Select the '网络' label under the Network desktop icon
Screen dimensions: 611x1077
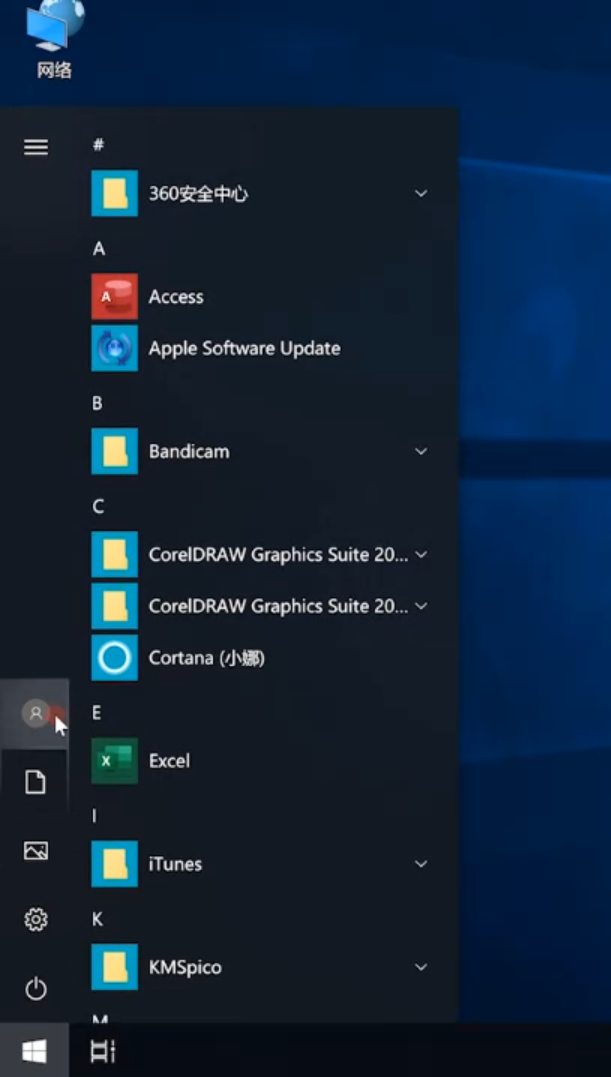[54, 70]
